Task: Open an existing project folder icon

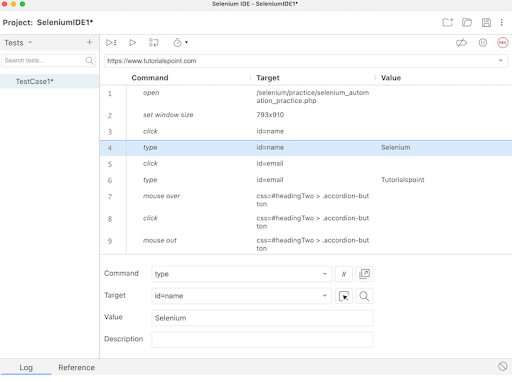Action: (x=467, y=22)
